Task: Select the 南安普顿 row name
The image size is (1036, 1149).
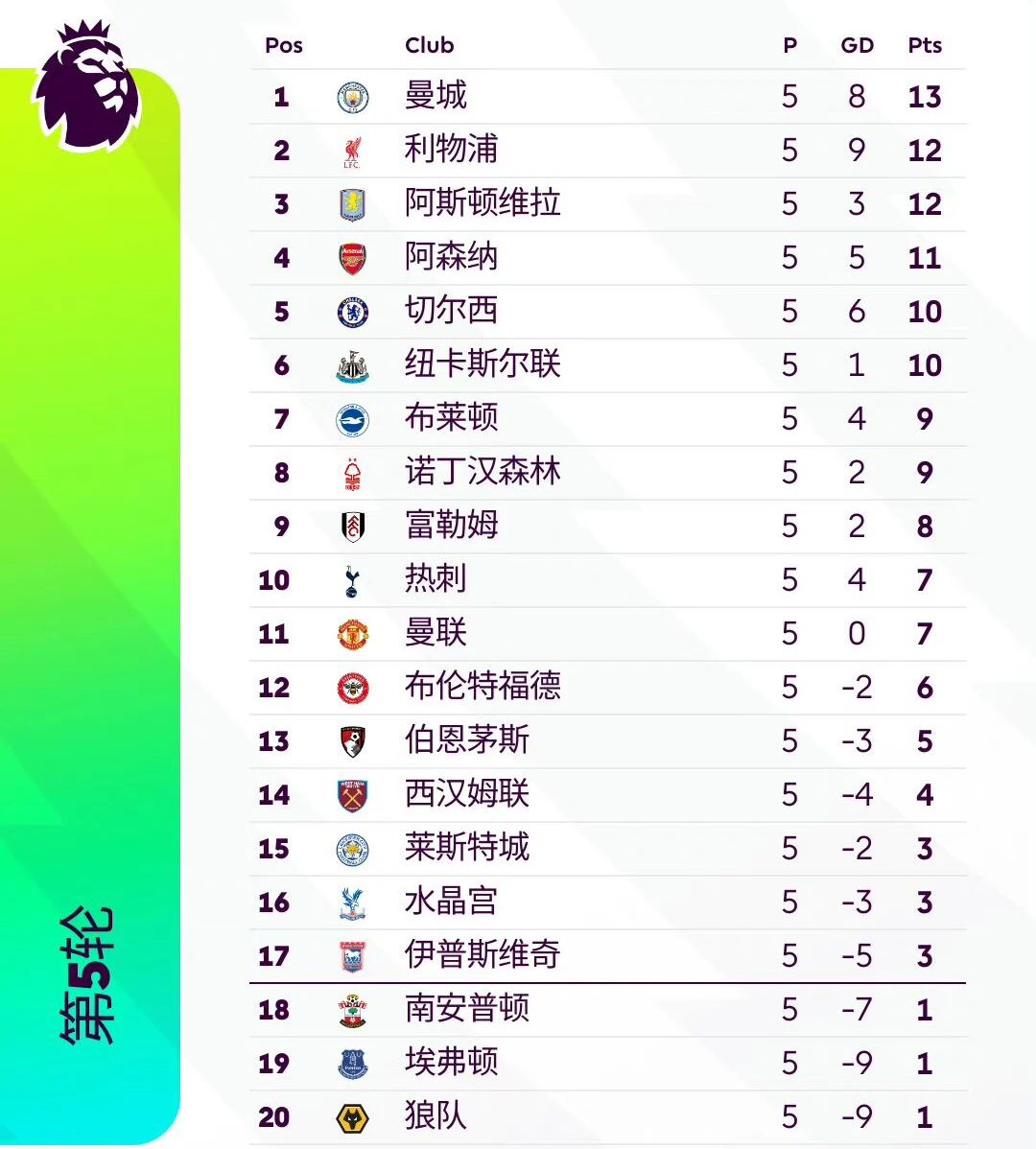Action: click(467, 1008)
